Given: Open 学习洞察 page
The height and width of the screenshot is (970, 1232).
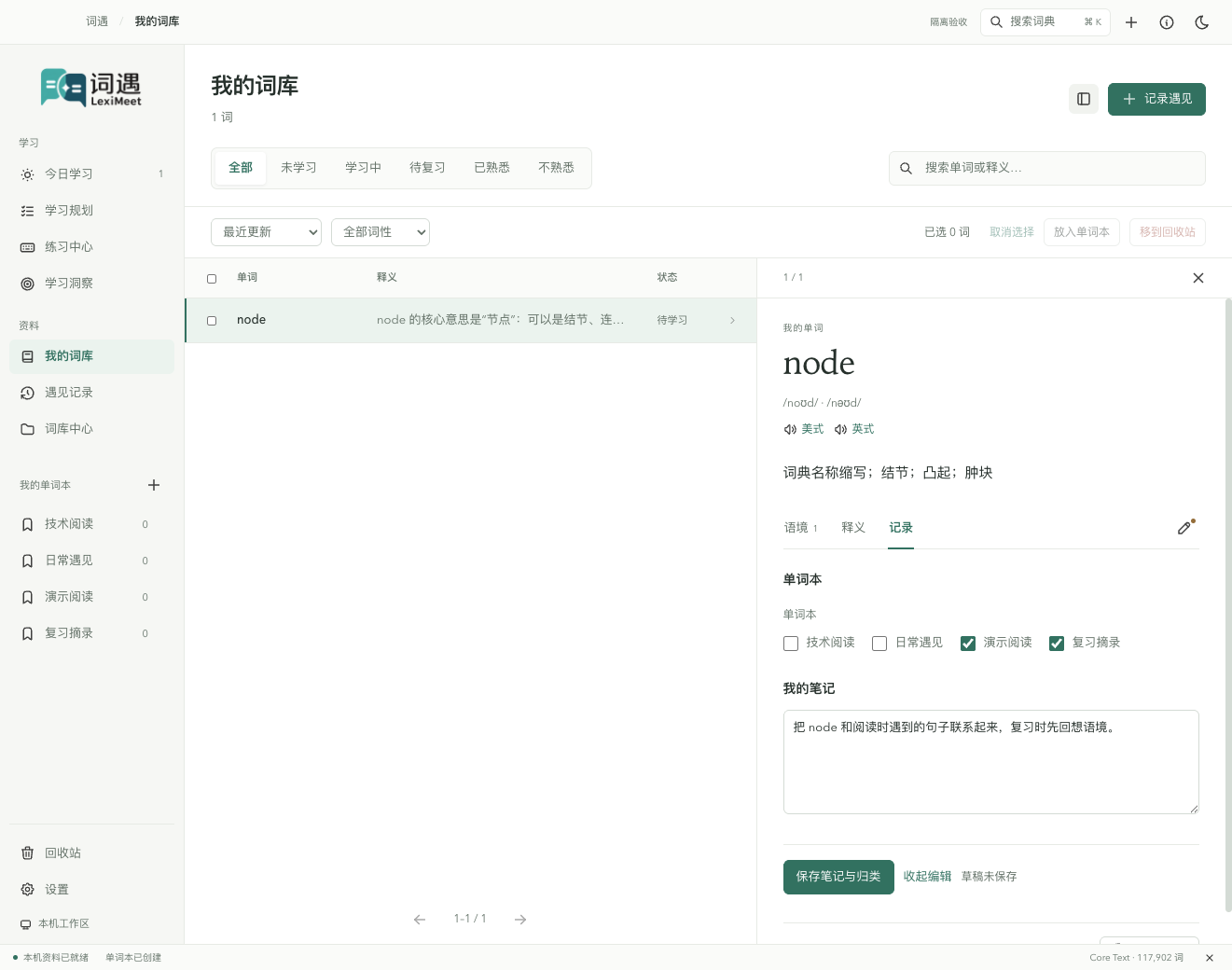Looking at the screenshot, I should click(x=91, y=284).
